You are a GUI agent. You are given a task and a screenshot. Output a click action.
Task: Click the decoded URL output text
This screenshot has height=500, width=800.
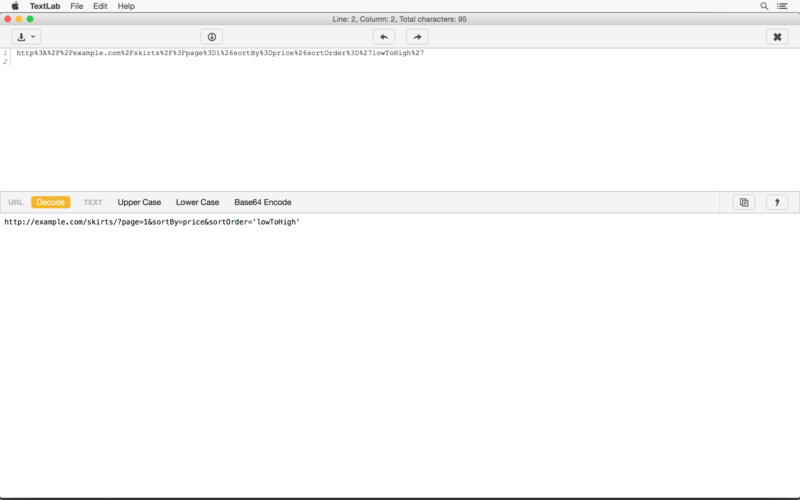tap(152, 222)
